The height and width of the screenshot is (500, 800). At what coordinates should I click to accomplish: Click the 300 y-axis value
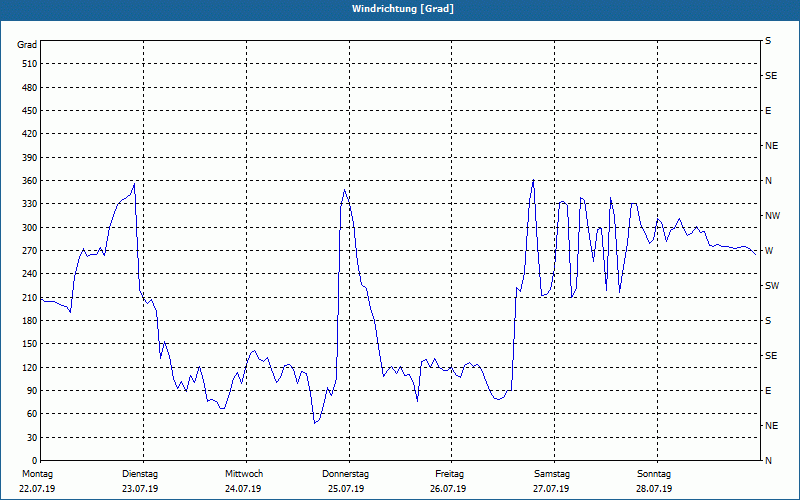pyautogui.click(x=30, y=228)
